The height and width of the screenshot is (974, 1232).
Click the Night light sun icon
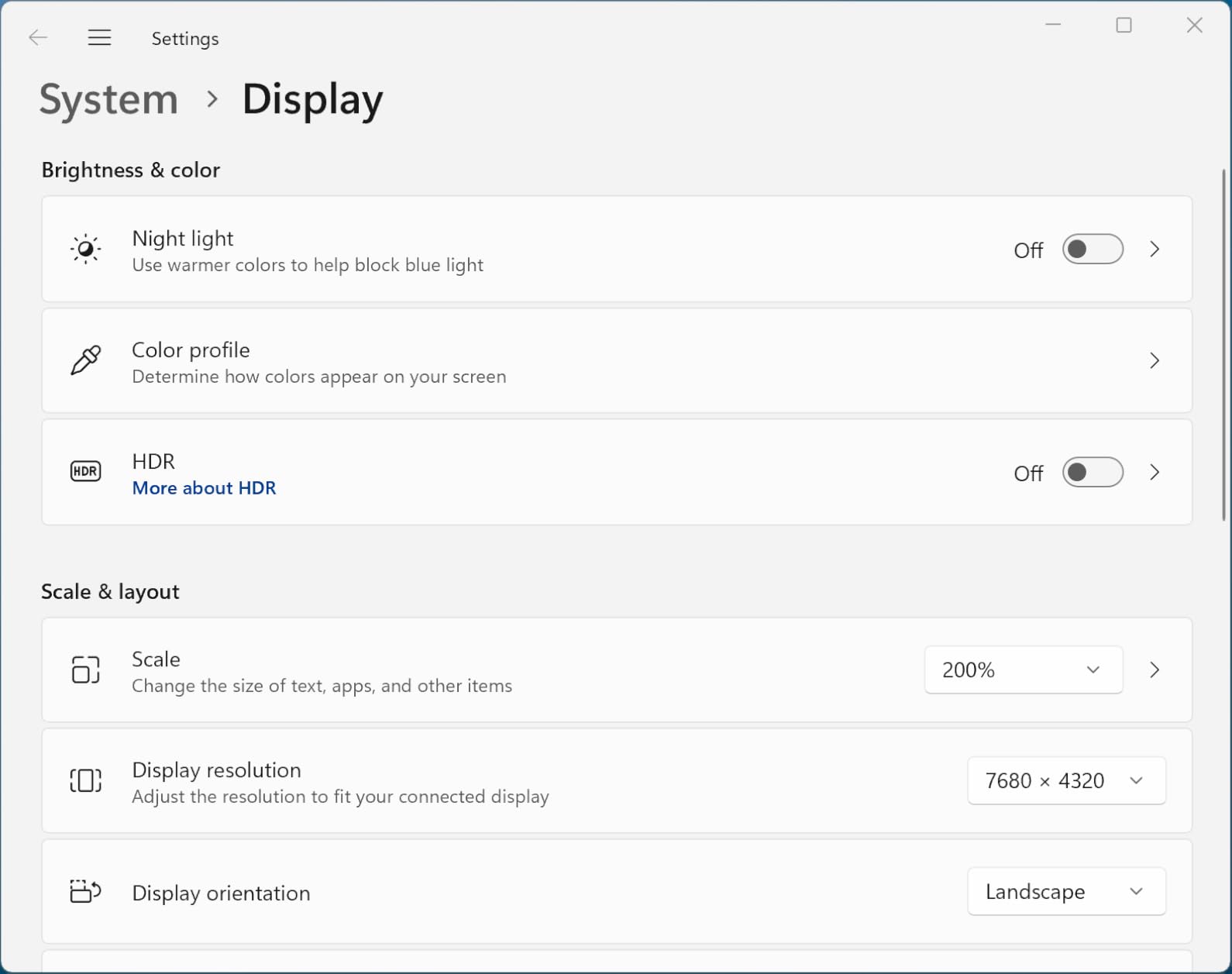pos(85,249)
